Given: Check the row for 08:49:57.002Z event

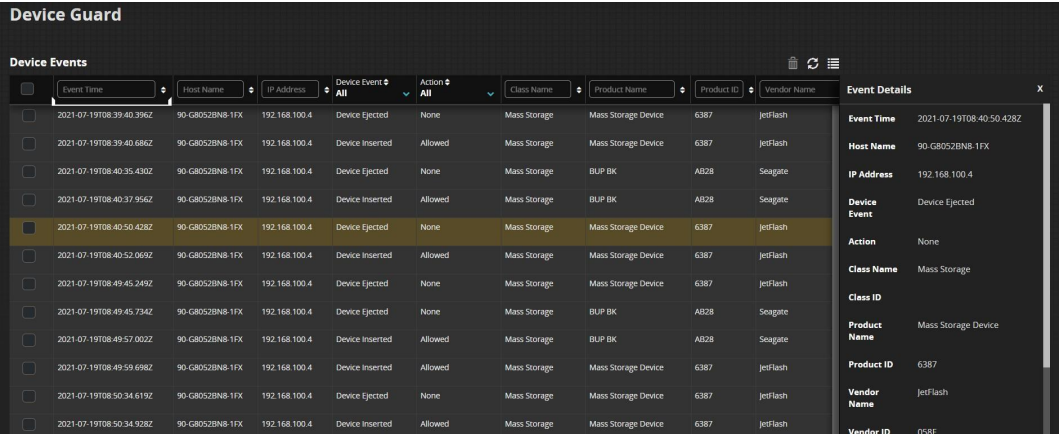Looking at the screenshot, I should tap(28, 340).
